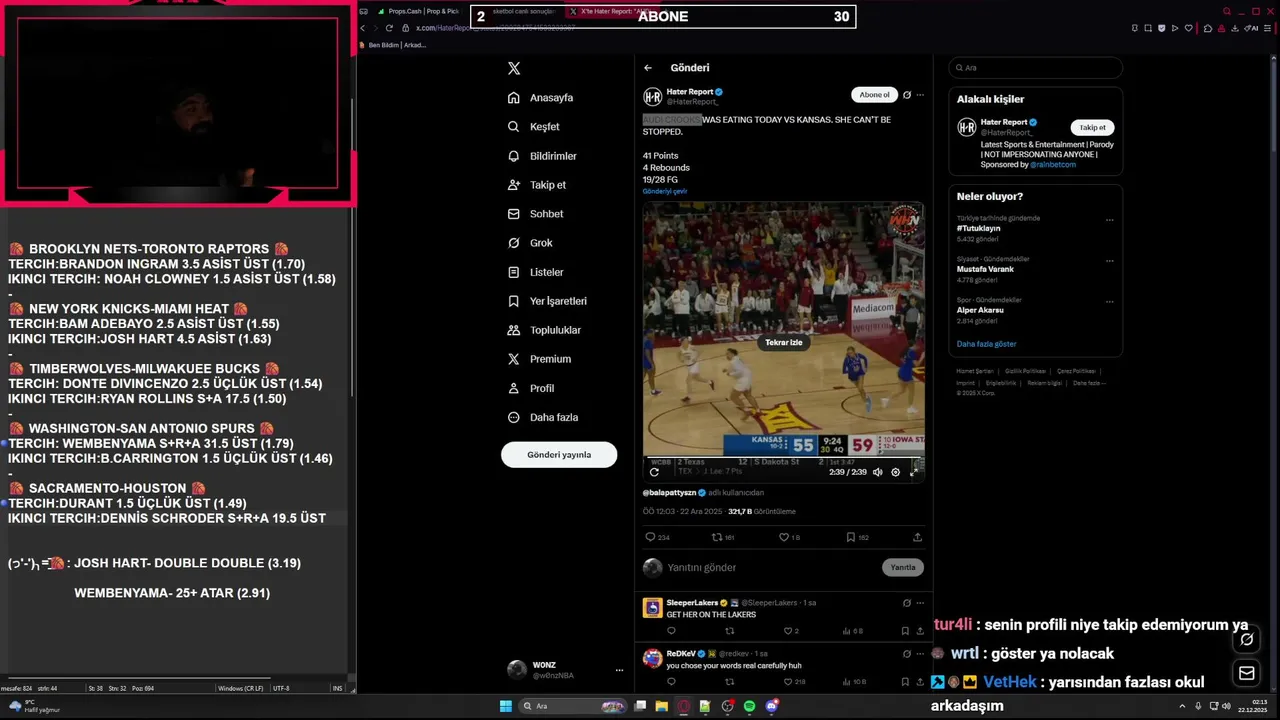The height and width of the screenshot is (720, 1280).
Task: Open Grok icon beside Abone ol
Action: 907,95
